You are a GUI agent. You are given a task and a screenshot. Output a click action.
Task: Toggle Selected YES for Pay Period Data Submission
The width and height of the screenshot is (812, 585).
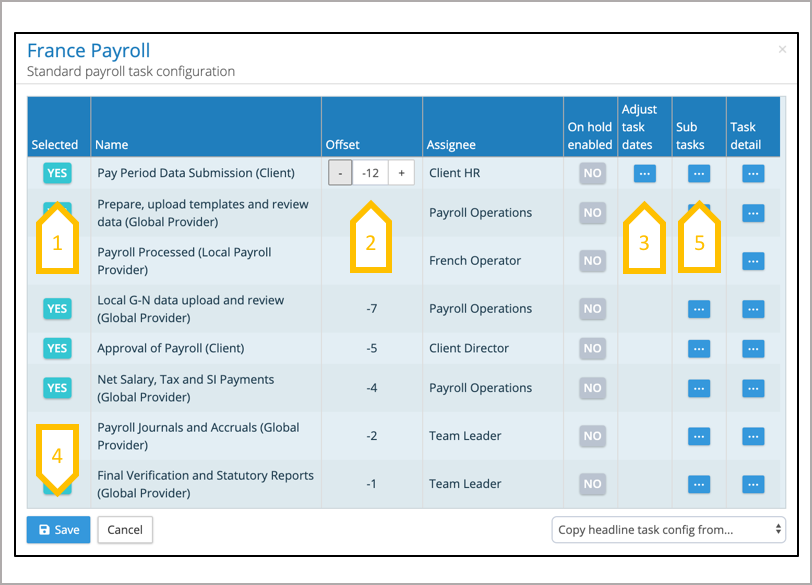pos(57,173)
